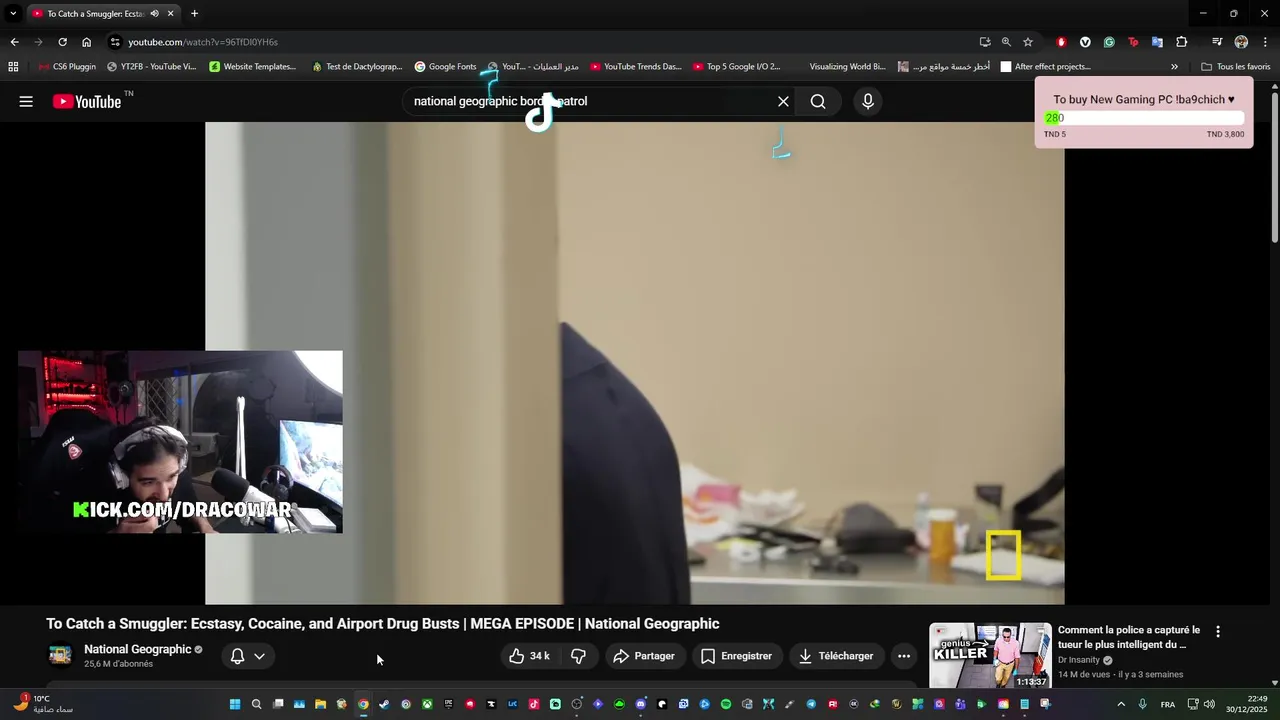Screen dimensions: 1280x720
Task: Start voice search with the microphone
Action: [867, 101]
